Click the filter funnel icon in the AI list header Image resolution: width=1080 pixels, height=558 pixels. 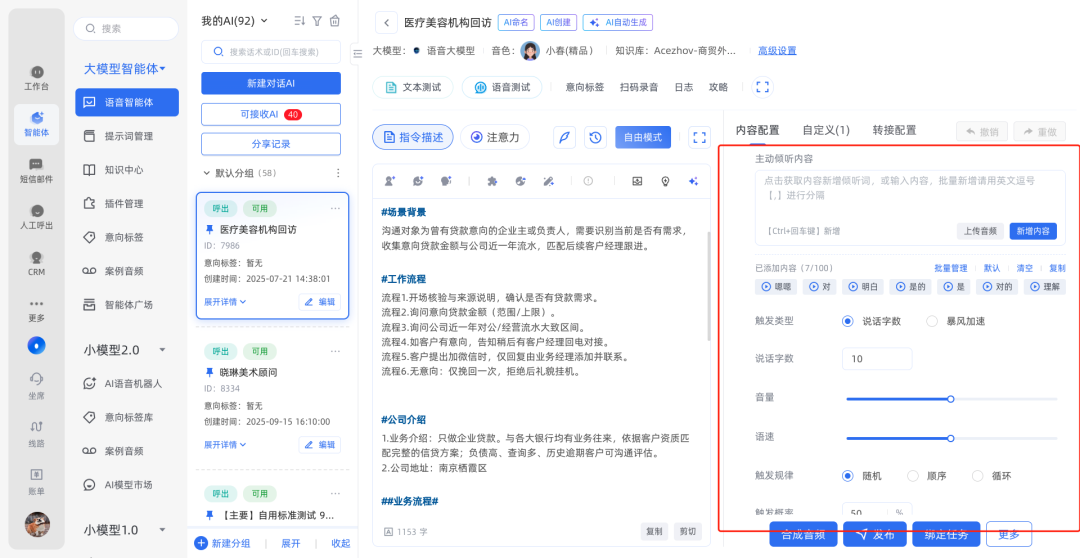[x=317, y=21]
